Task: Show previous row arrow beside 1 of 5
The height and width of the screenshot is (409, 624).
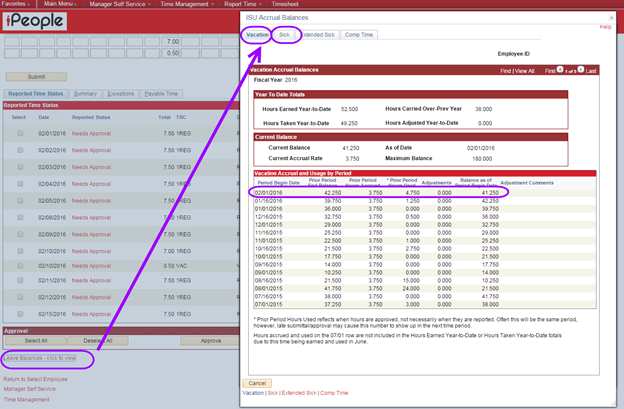Action: pos(560,70)
